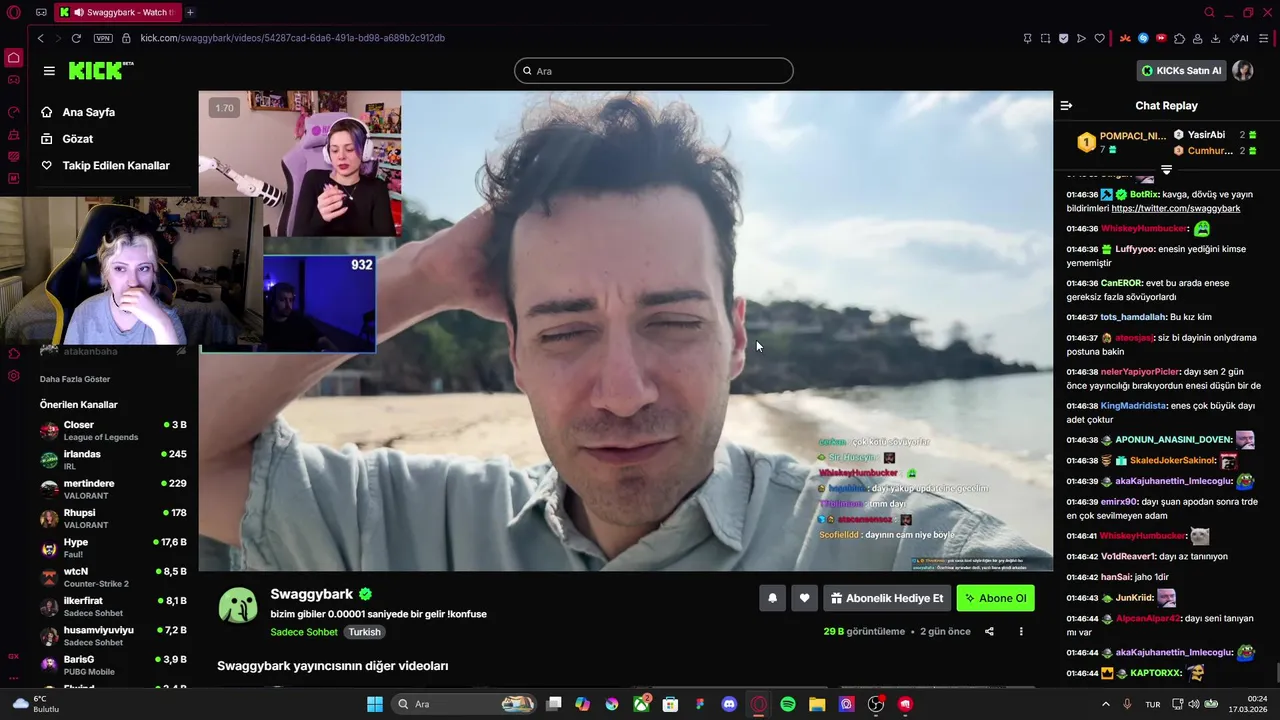Image resolution: width=1280 pixels, height=720 pixels.
Task: Open the Shazam extension icon
Action: (1143, 38)
